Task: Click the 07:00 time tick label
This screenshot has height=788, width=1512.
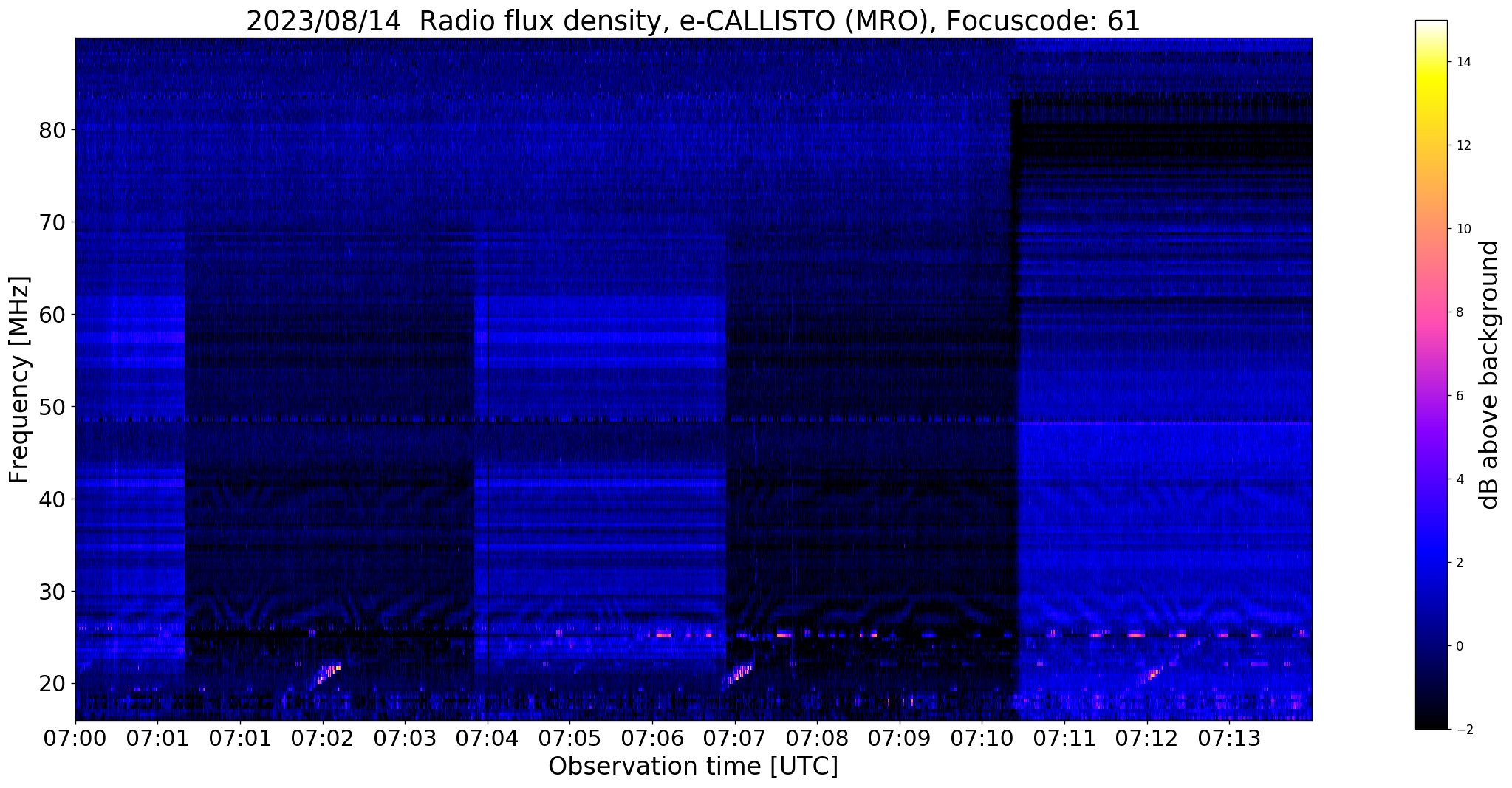Action: [x=75, y=739]
